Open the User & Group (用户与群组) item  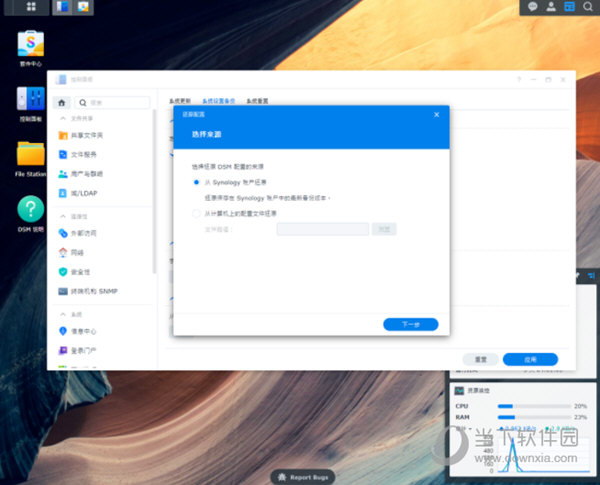pos(80,174)
